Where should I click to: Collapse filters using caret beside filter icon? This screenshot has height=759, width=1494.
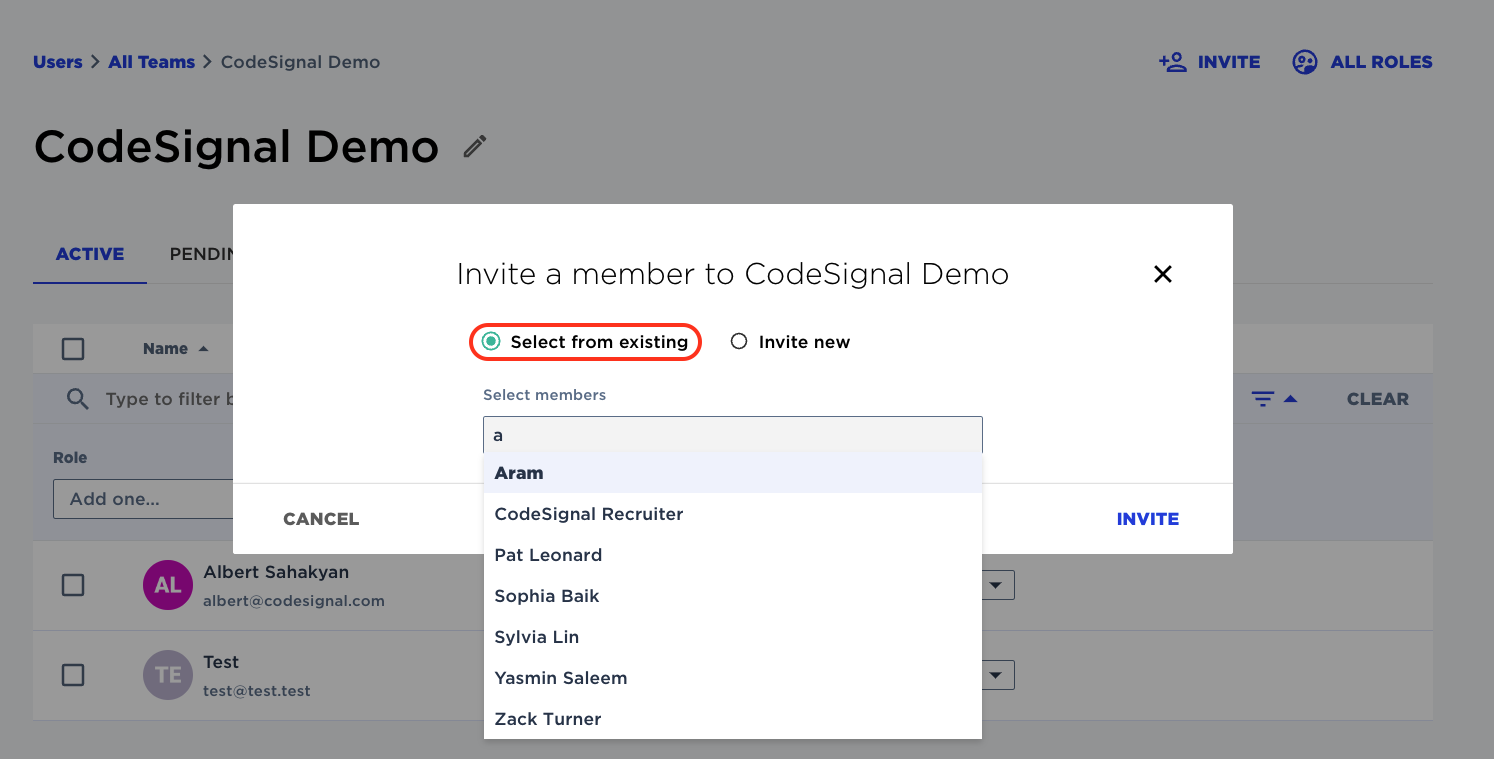[x=1290, y=399]
